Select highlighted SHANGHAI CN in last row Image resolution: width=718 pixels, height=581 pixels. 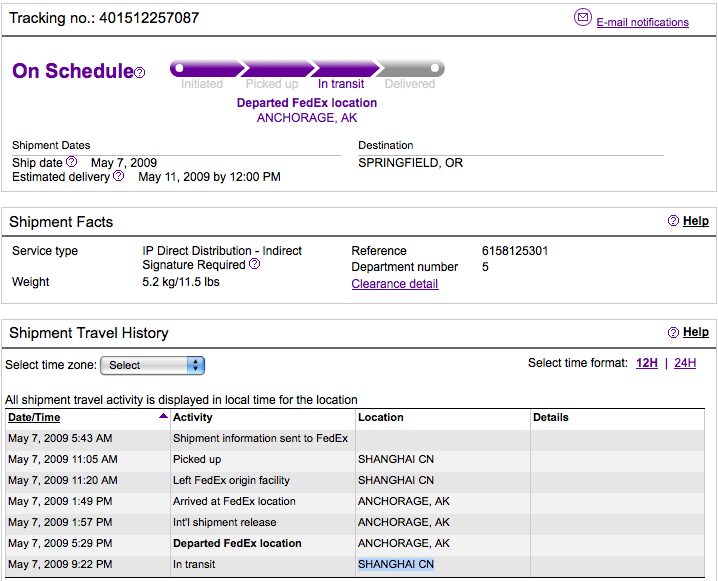coord(396,564)
